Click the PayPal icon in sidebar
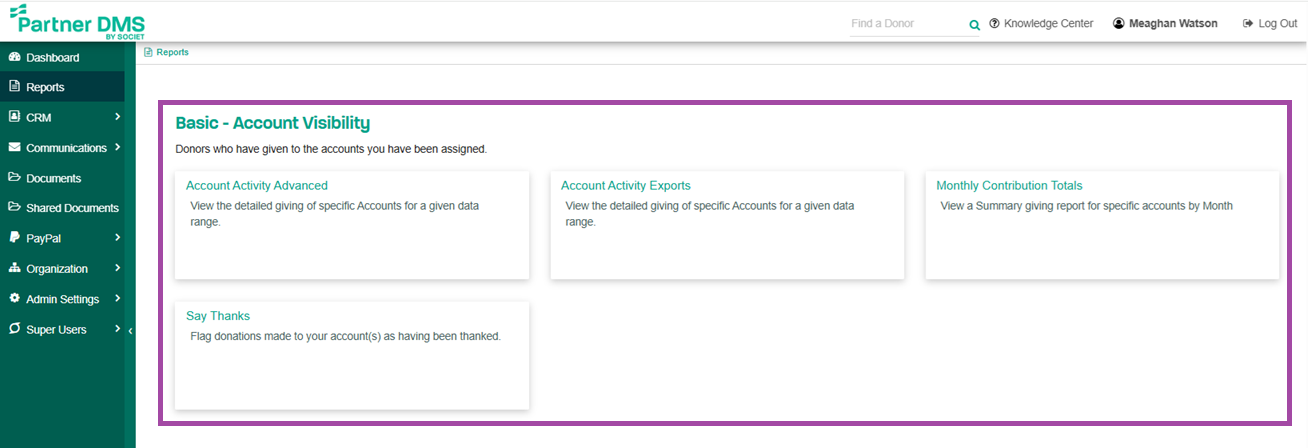 [x=14, y=238]
